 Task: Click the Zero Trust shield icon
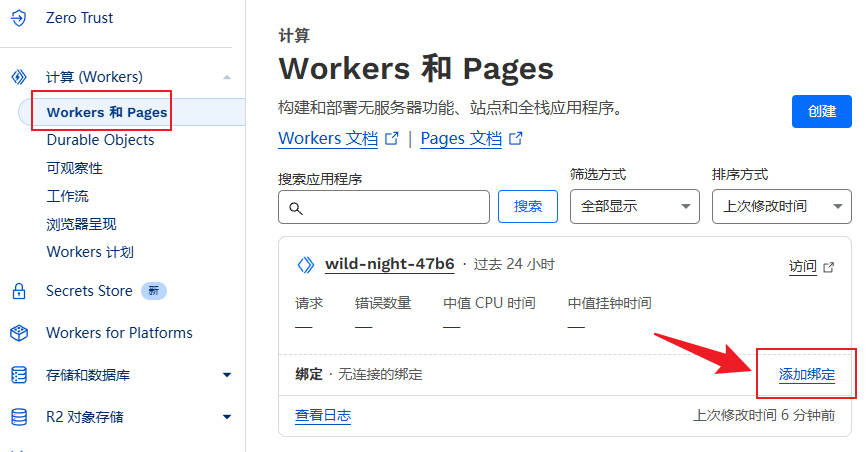(18, 18)
